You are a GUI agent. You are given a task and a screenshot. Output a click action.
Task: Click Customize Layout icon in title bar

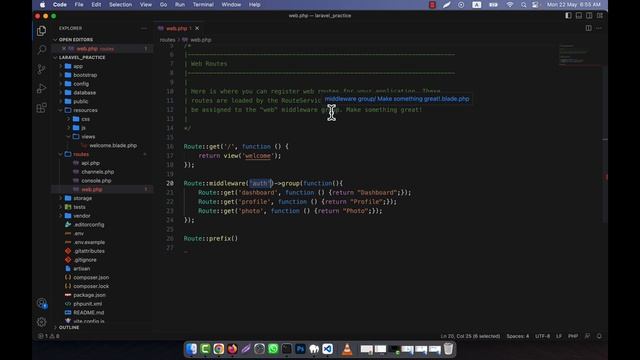point(600,16)
